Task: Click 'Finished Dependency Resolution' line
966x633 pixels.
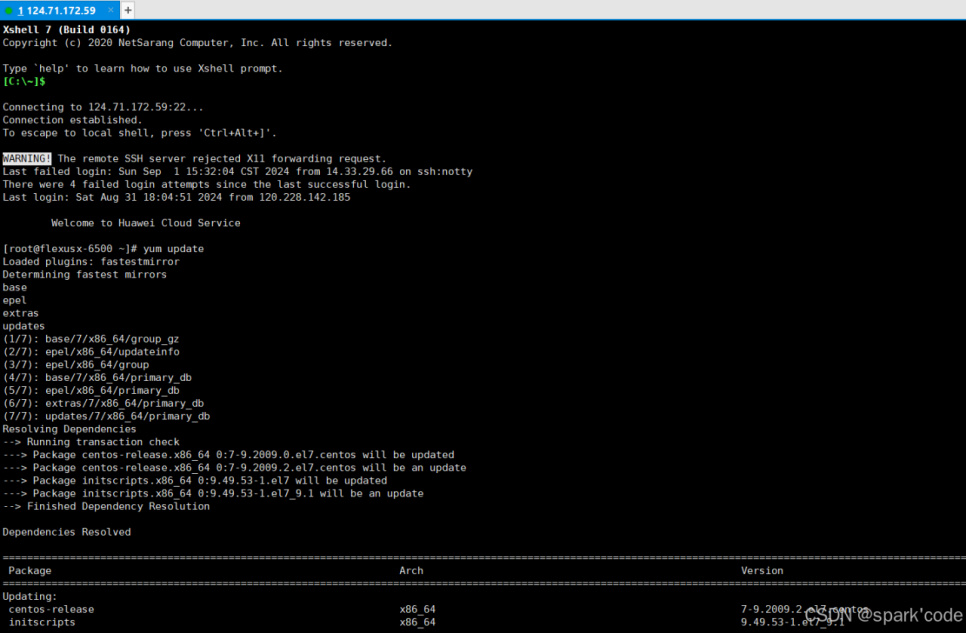Action: 106,507
